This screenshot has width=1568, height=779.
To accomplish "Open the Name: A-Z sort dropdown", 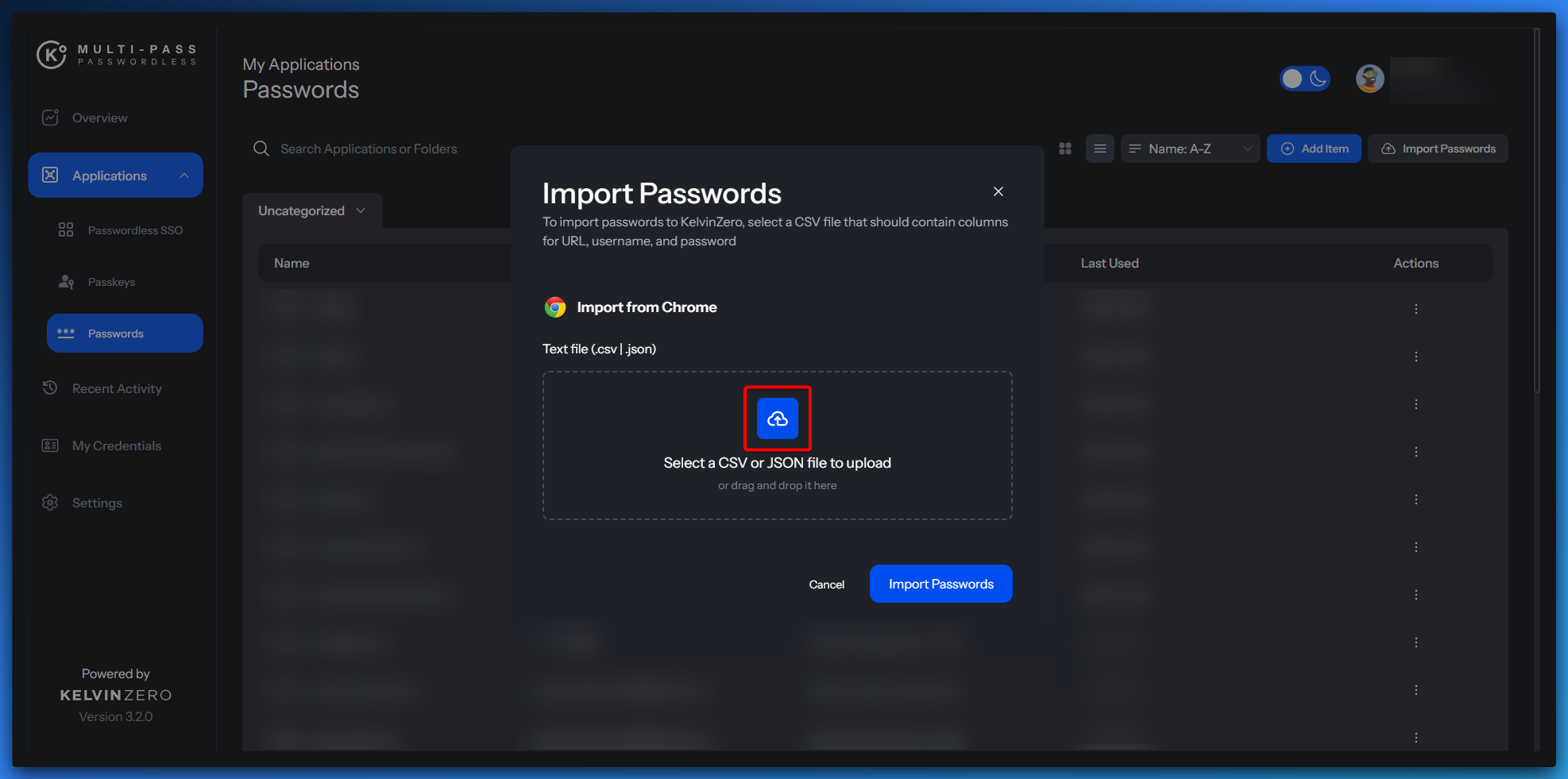I will 1189,148.
